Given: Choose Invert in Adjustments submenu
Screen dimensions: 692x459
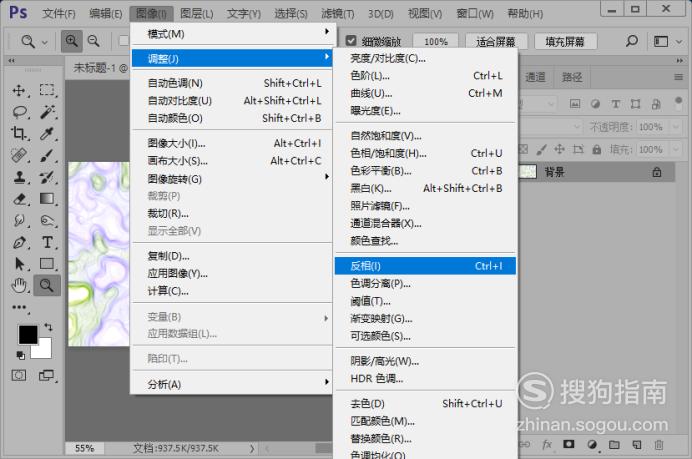Looking at the screenshot, I should (425, 266).
